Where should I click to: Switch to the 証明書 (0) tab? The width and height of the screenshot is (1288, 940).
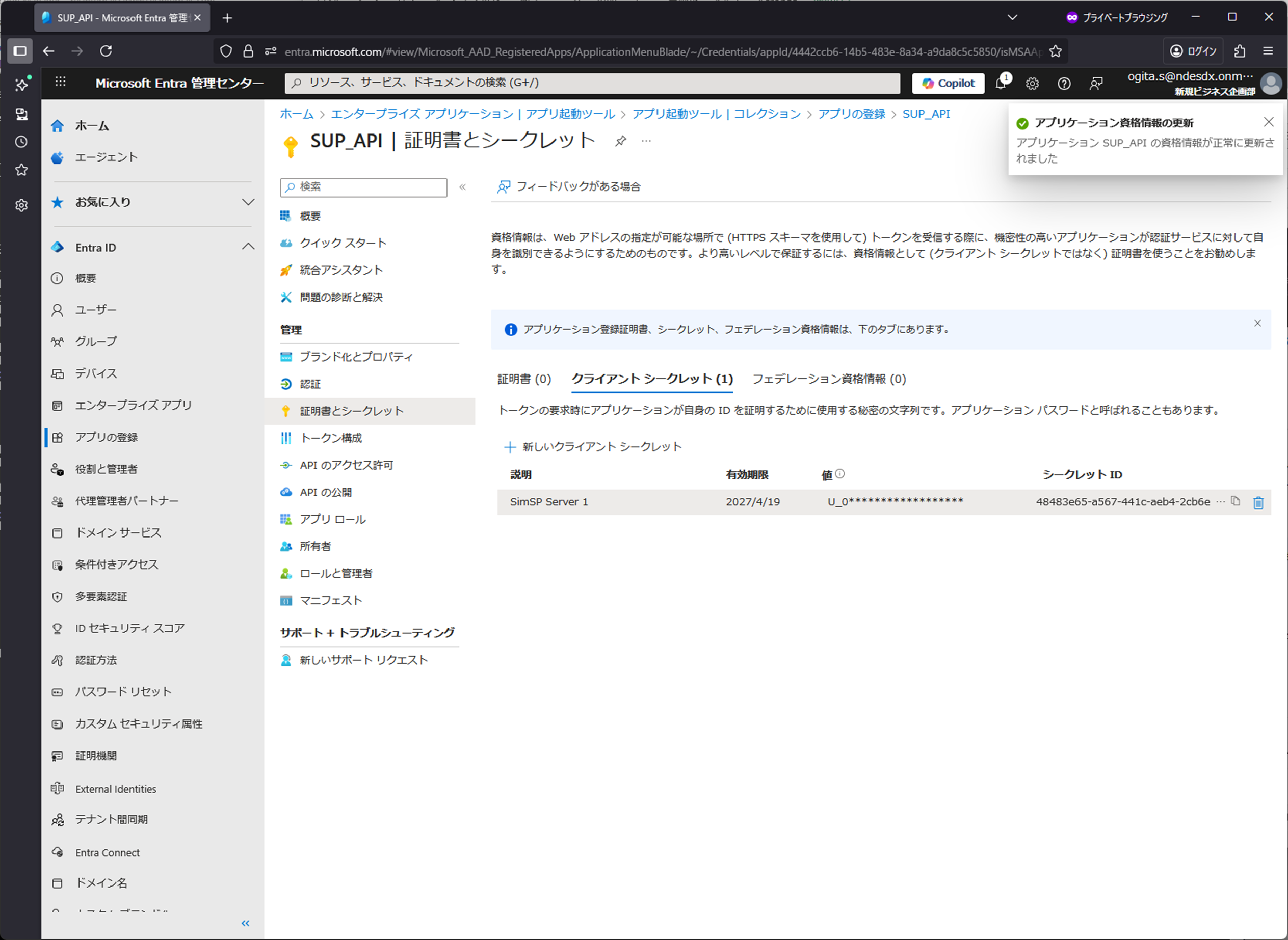(x=523, y=379)
